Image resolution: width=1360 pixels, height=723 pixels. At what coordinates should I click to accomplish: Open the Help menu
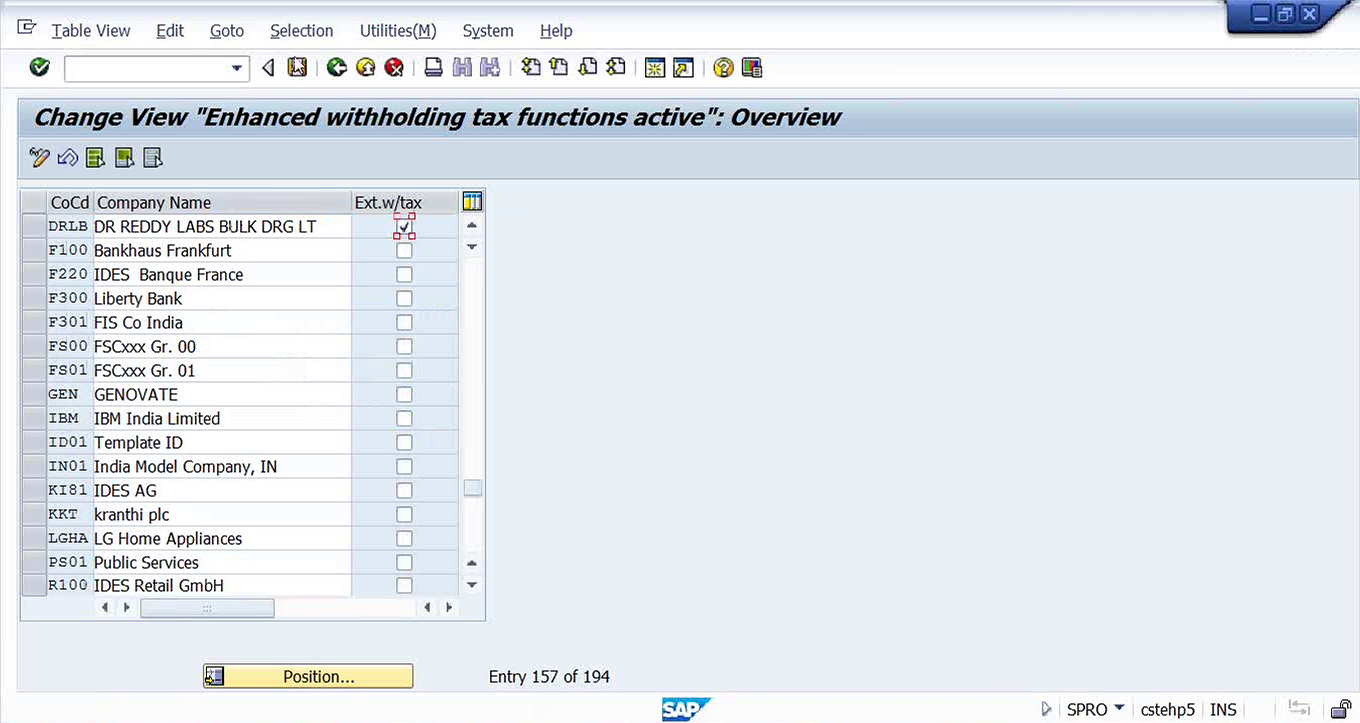click(556, 31)
